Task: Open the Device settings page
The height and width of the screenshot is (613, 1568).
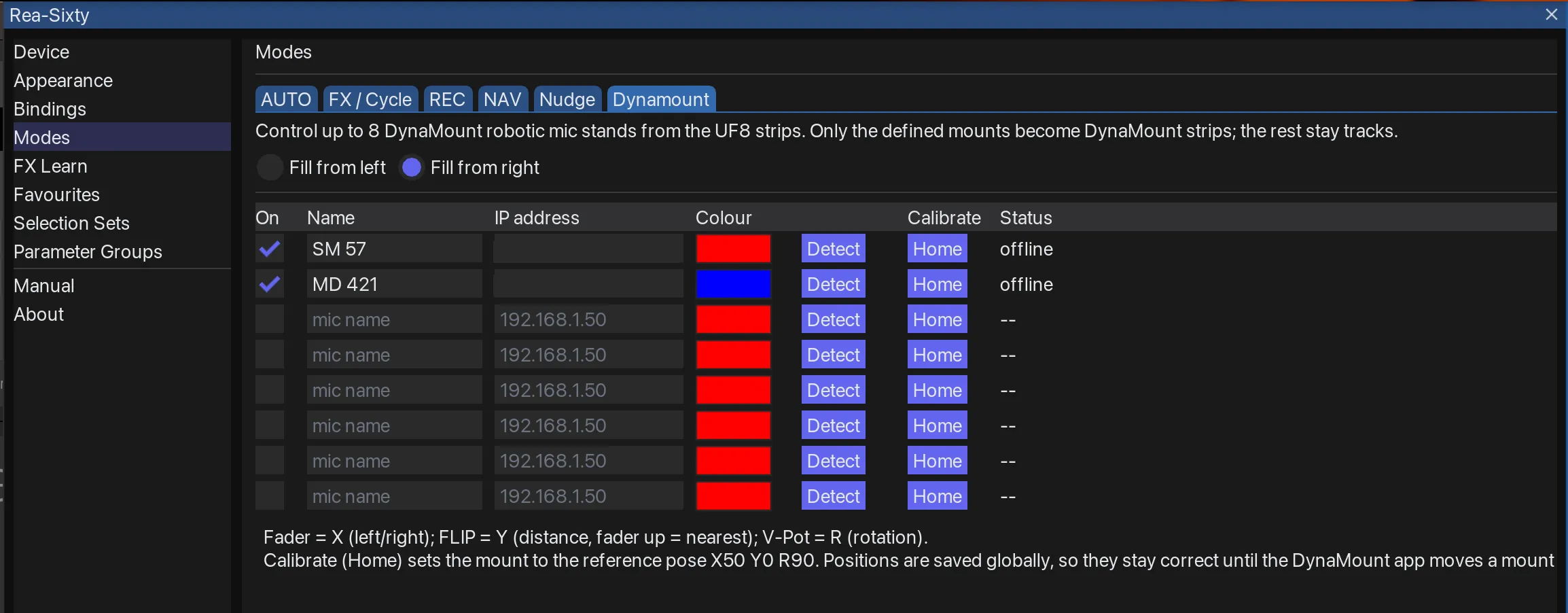Action: coord(41,52)
